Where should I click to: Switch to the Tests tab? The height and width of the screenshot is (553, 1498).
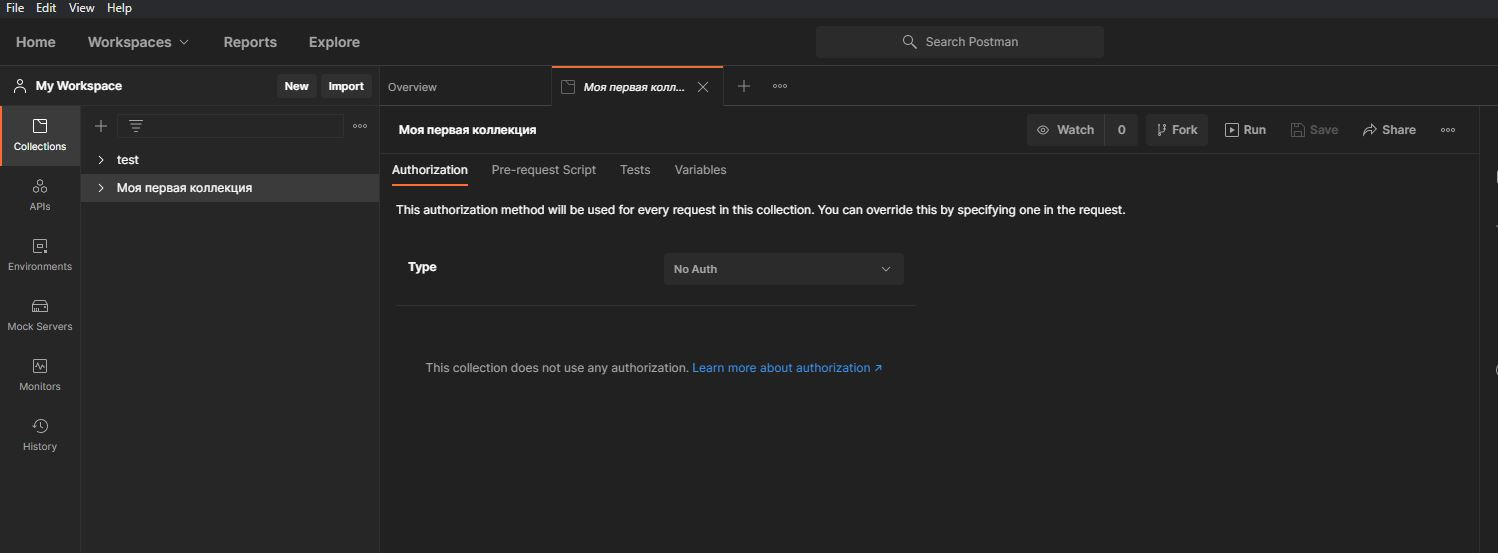click(635, 170)
